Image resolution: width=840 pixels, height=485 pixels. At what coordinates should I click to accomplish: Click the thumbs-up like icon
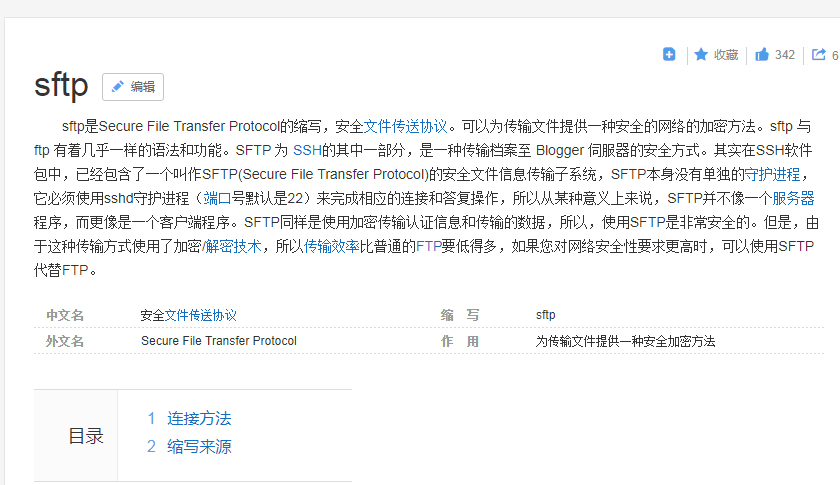762,54
